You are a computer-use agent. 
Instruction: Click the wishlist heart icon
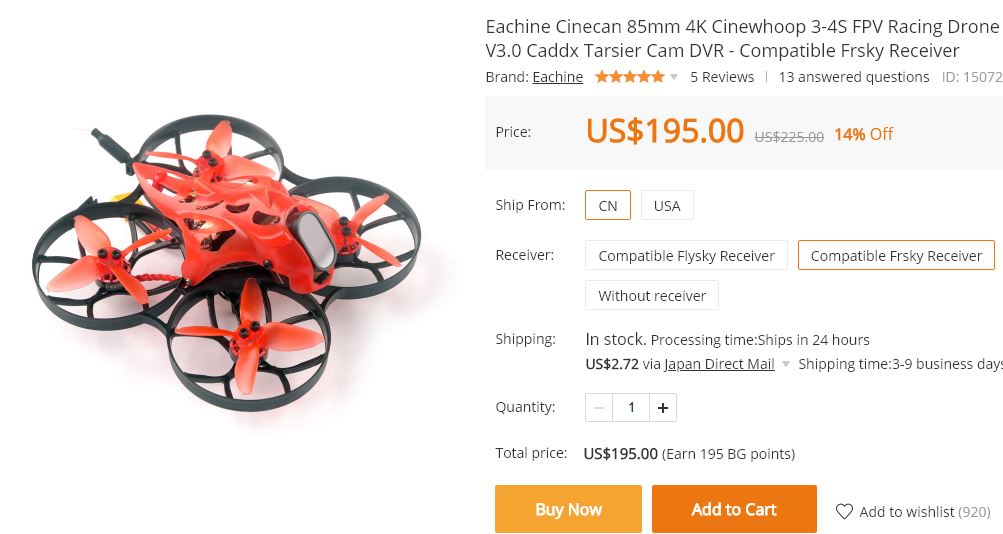tap(844, 512)
